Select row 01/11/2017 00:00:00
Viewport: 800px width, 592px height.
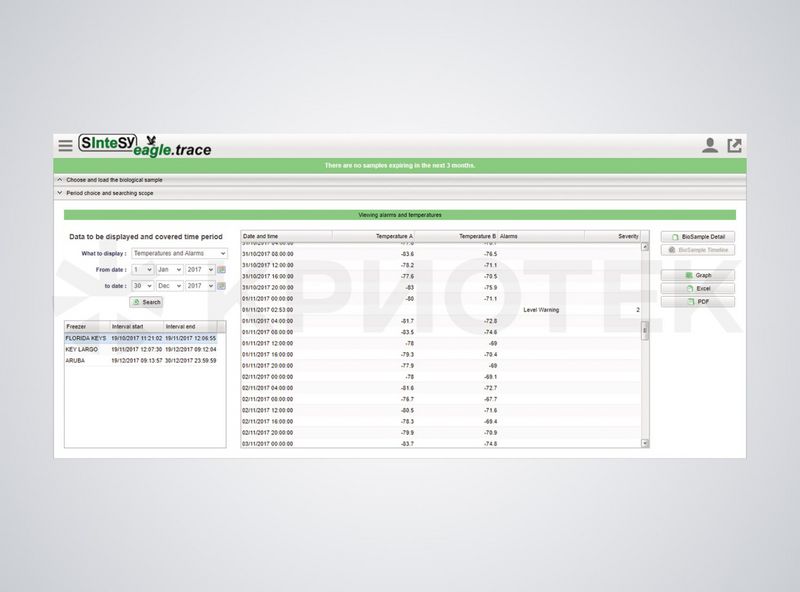pos(441,299)
